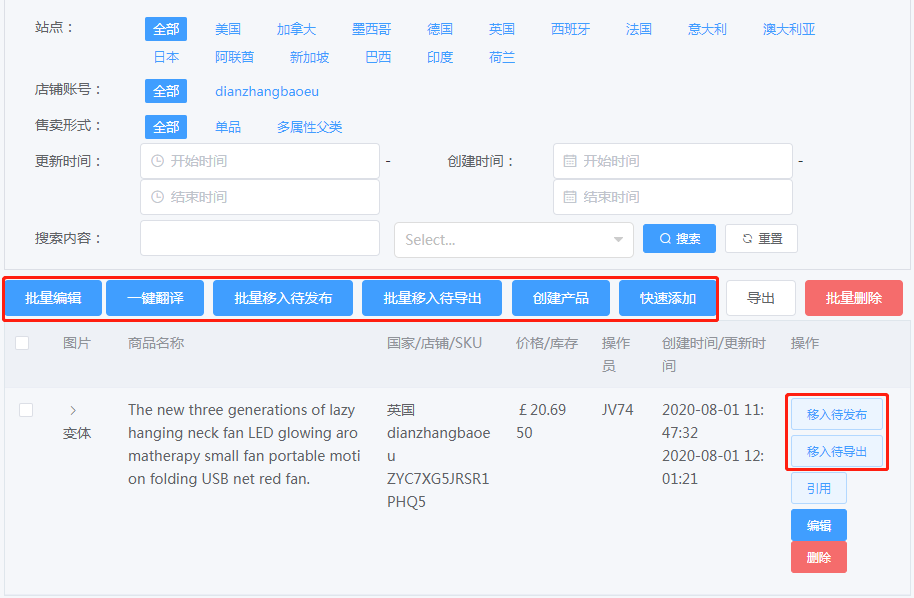
Task: Click the price £ 20.69
Action: coord(542,410)
